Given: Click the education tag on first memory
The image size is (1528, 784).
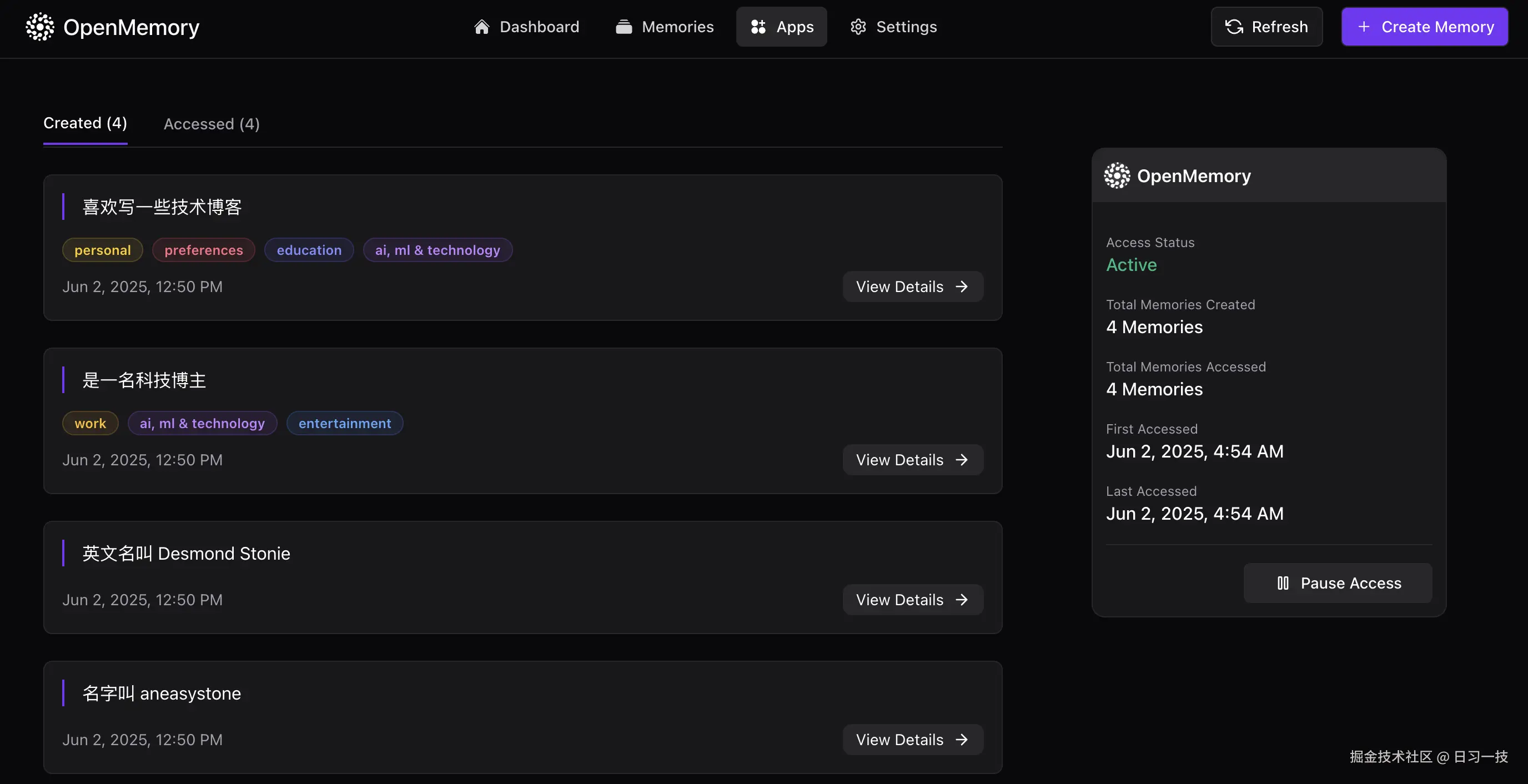Looking at the screenshot, I should [309, 250].
